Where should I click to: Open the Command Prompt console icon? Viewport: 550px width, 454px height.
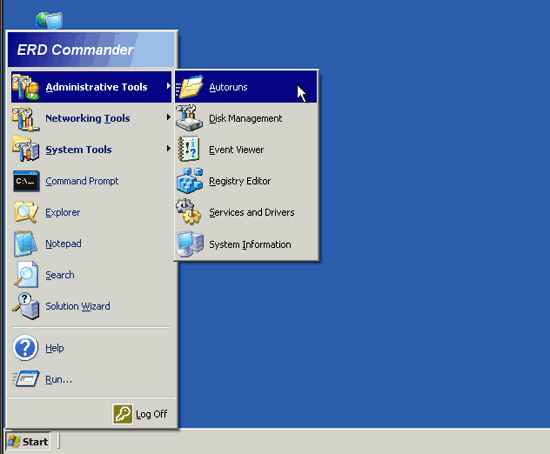pyautogui.click(x=26, y=181)
